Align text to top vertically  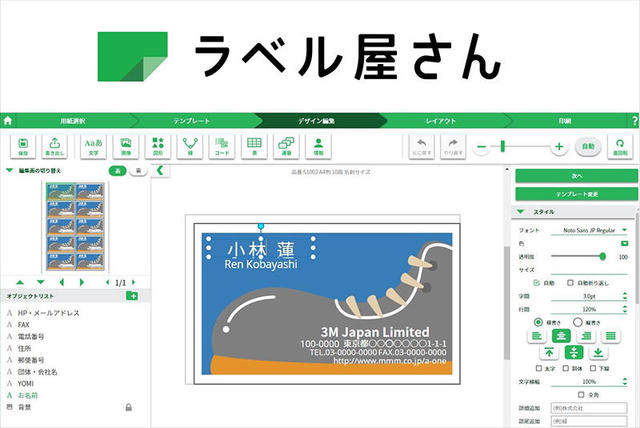point(549,353)
